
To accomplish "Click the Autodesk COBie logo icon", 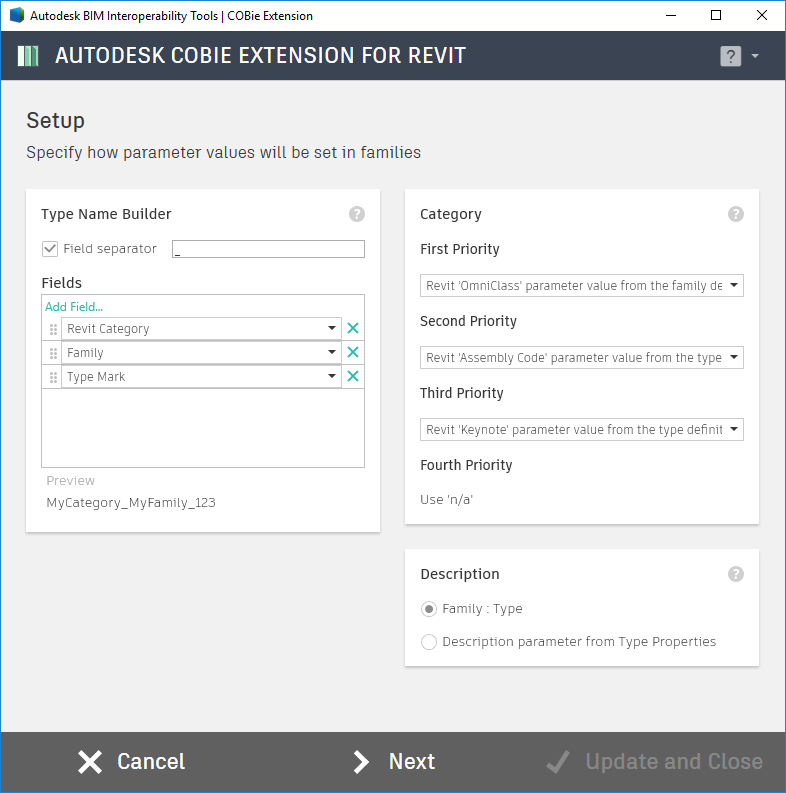I will 28,56.
